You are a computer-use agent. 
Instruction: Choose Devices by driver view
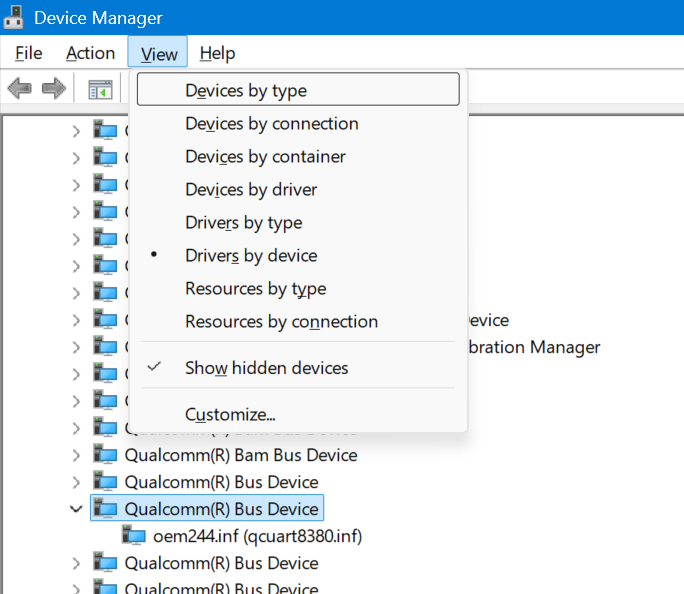[298, 190]
